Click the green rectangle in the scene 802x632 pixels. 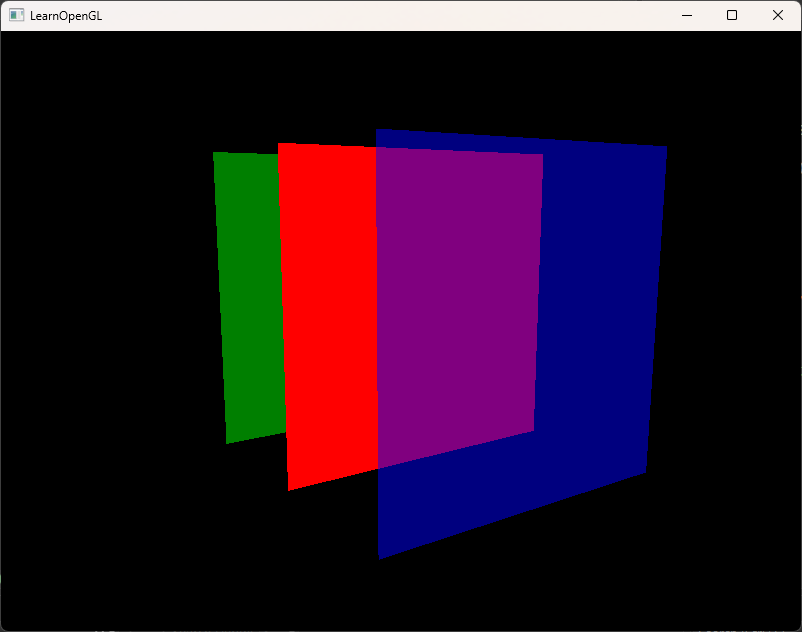click(x=248, y=300)
